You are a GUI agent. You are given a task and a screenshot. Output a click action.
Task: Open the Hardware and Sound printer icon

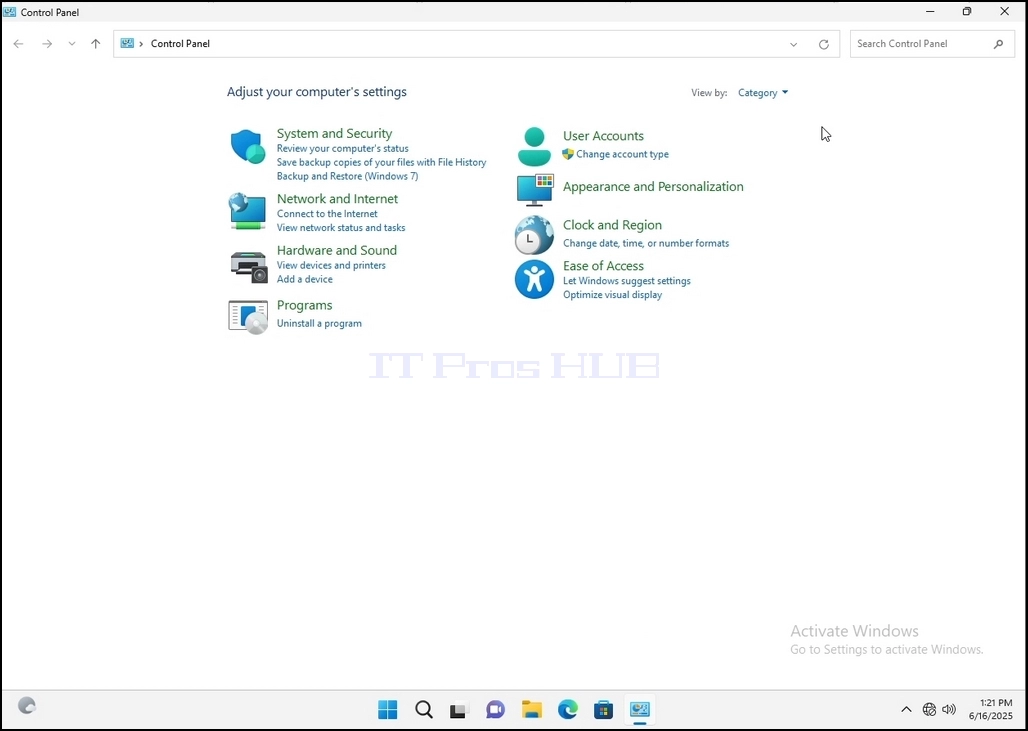[x=249, y=267]
